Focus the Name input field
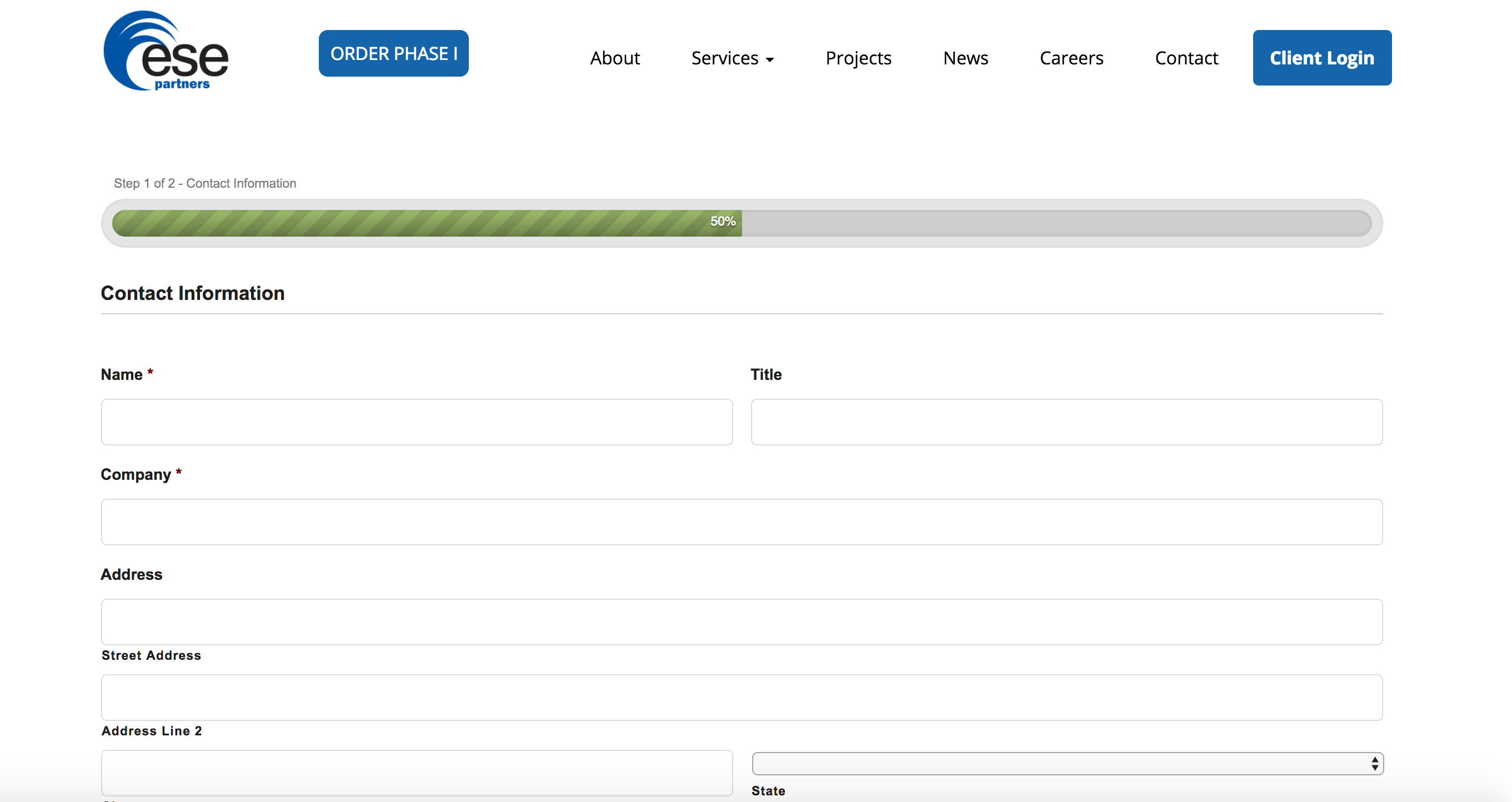 pyautogui.click(x=417, y=423)
